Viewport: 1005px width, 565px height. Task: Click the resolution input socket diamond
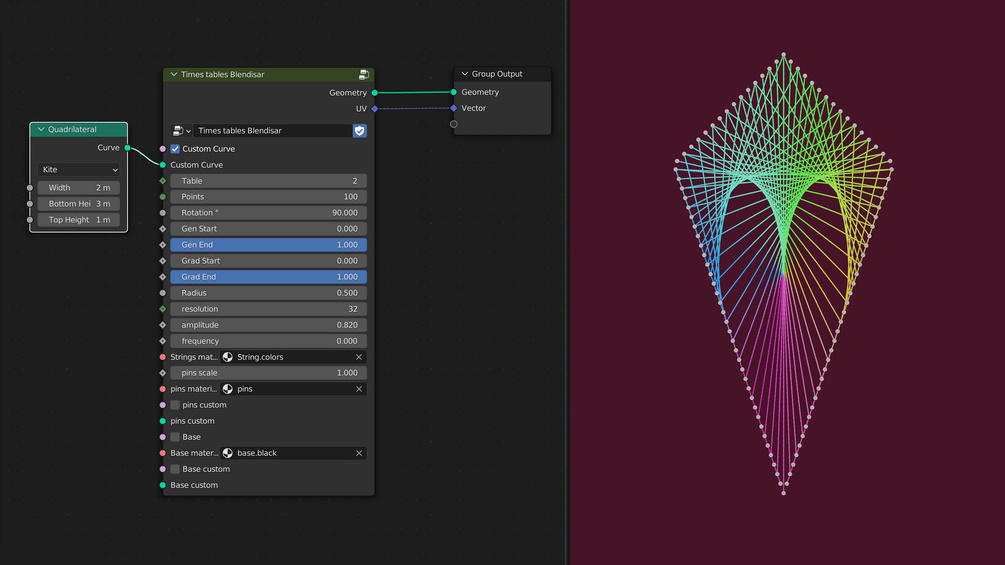163,309
